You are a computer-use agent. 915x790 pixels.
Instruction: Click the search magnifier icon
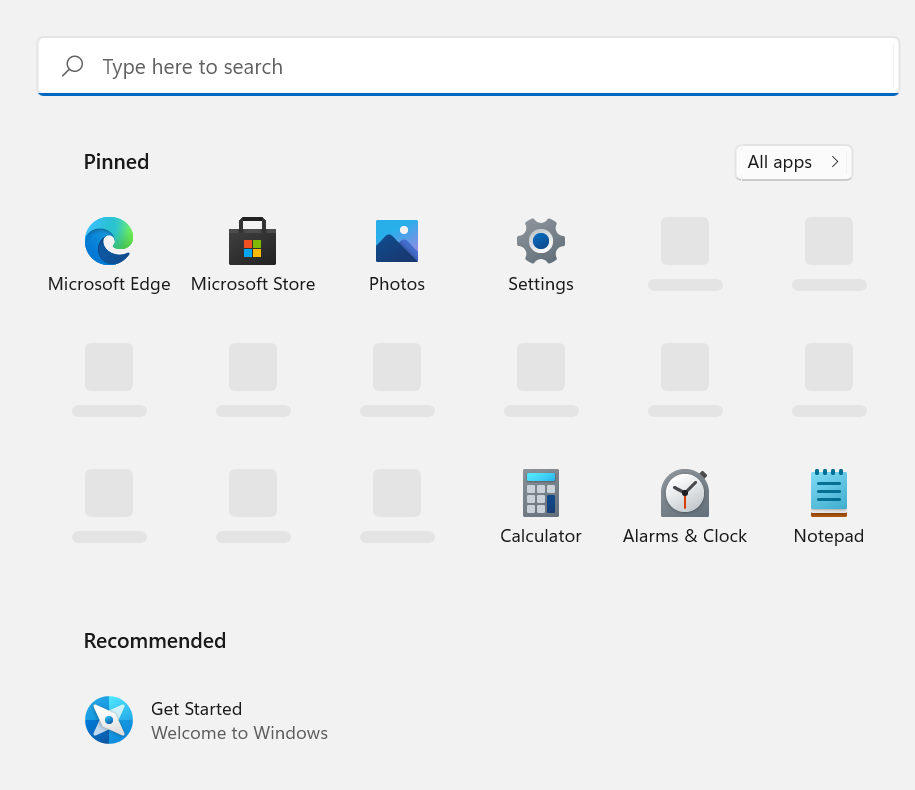[73, 66]
